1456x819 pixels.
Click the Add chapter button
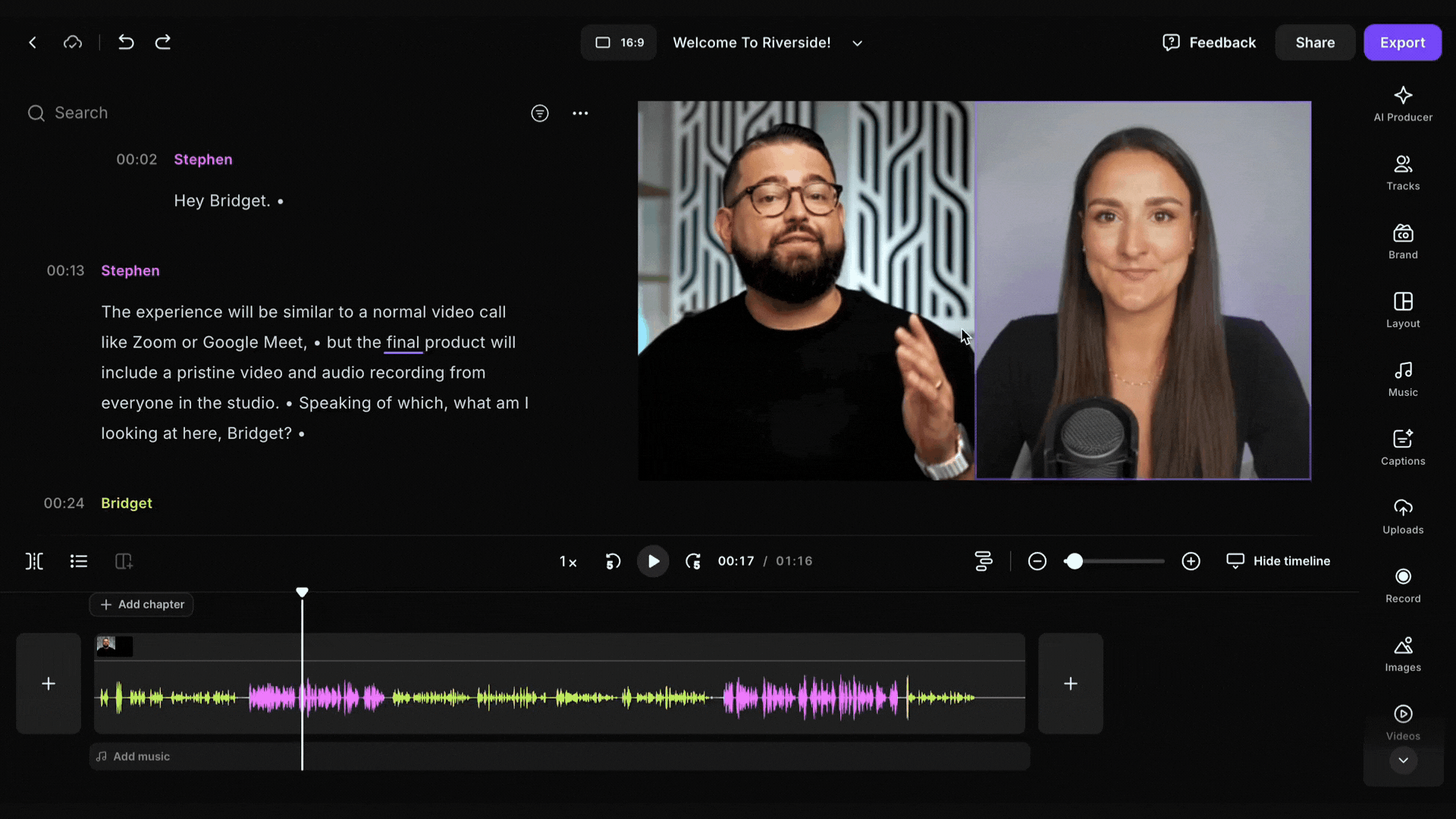tap(142, 604)
